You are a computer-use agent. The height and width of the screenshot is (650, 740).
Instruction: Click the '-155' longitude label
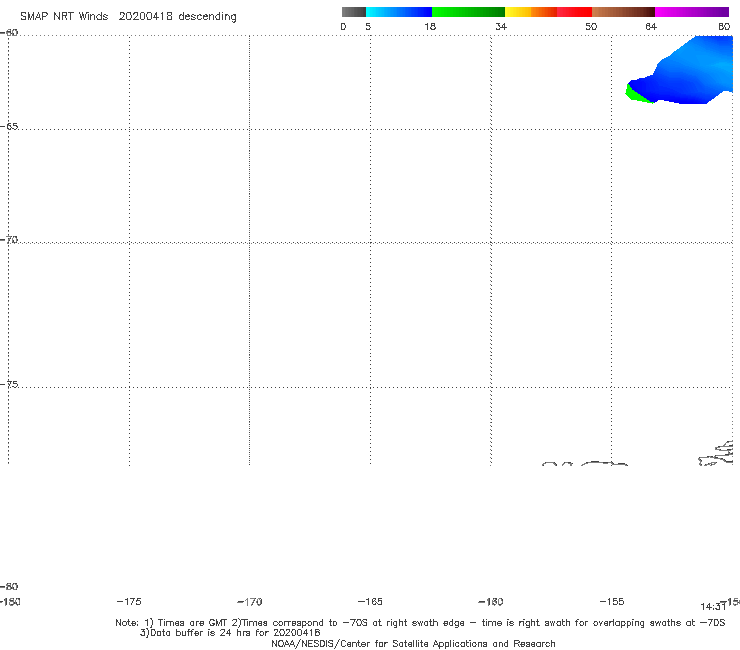point(612,601)
